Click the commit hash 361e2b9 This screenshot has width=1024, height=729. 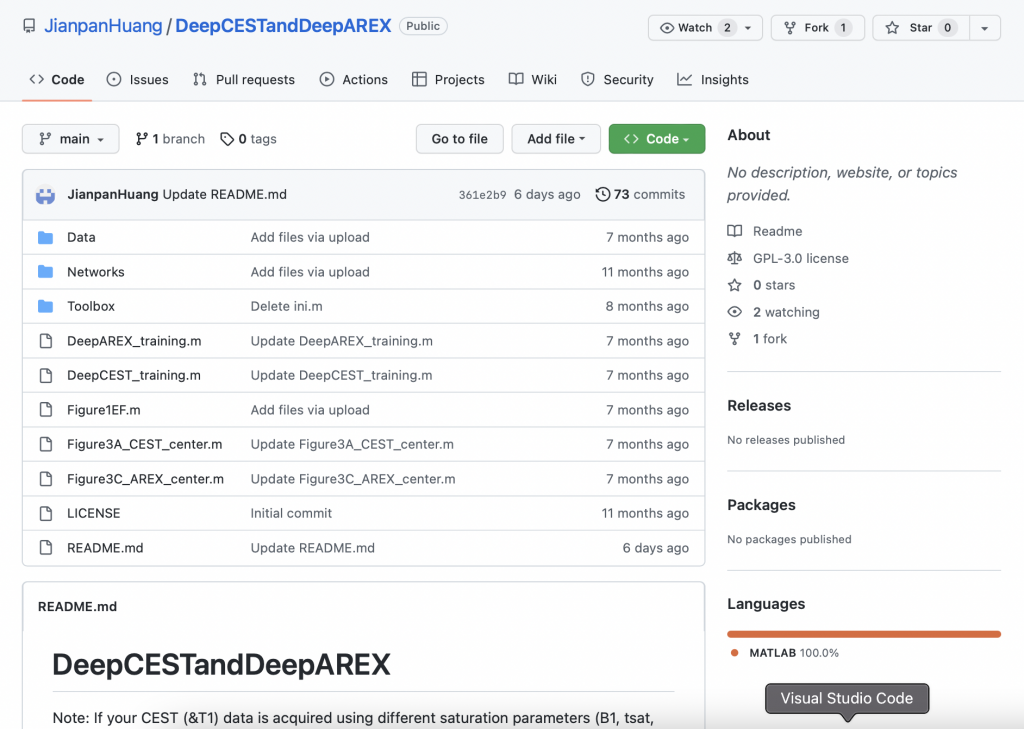(x=482, y=195)
